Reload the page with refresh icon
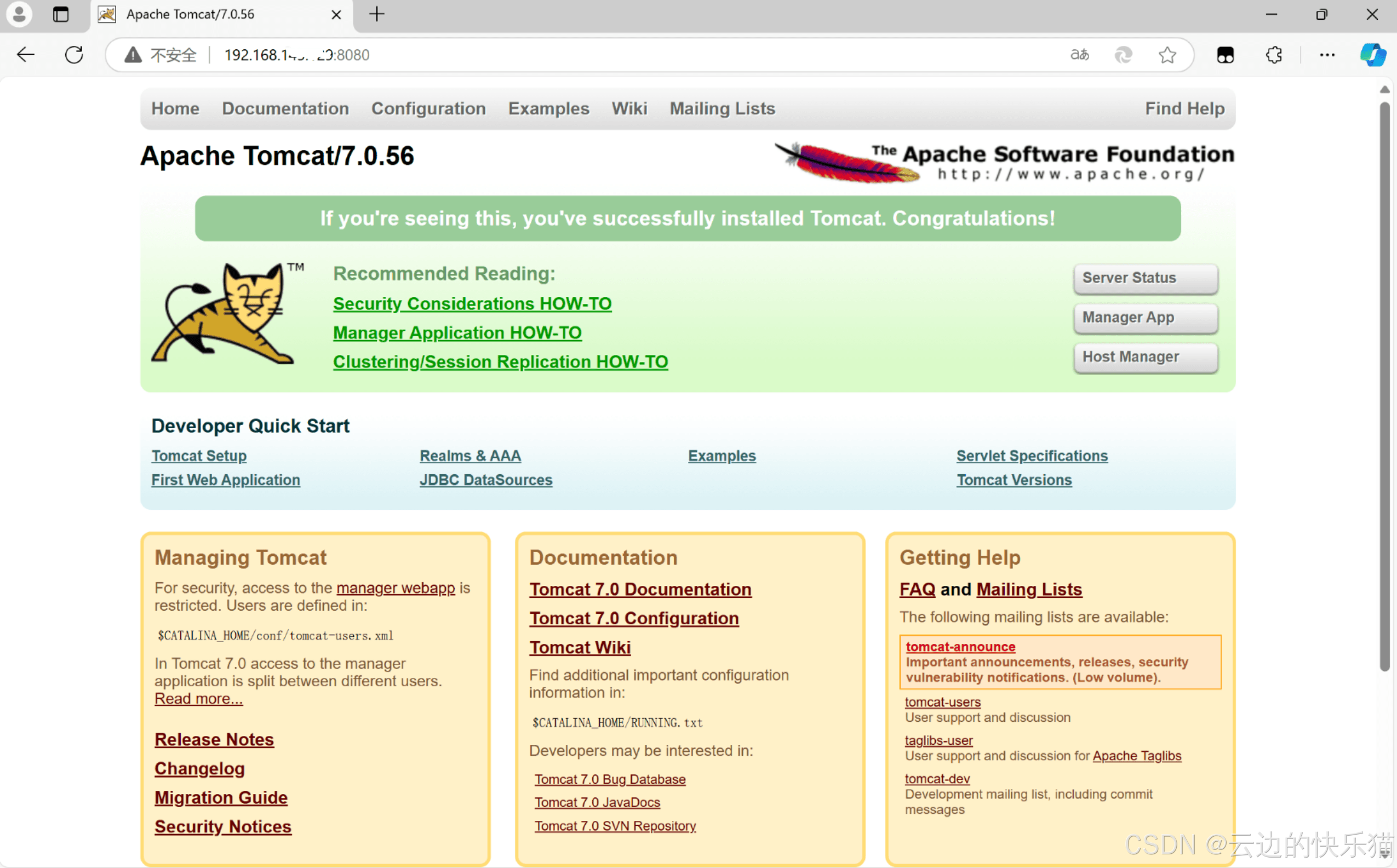This screenshot has width=1397, height=868. pyautogui.click(x=74, y=55)
